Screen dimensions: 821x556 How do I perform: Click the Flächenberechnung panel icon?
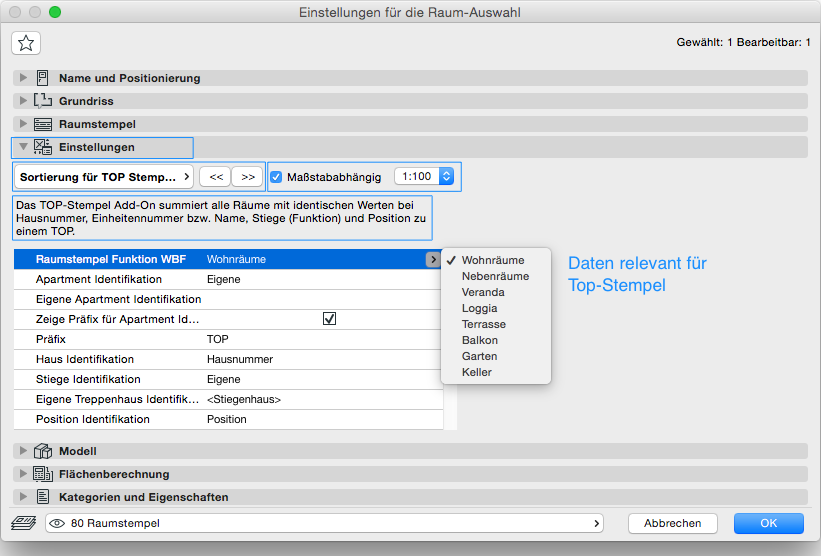(x=42, y=474)
